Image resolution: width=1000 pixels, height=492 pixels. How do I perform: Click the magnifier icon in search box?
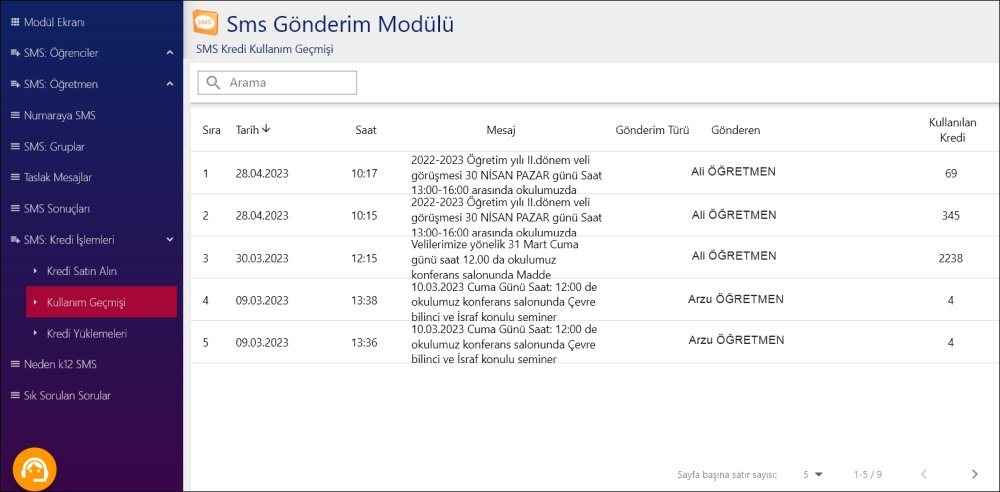212,83
